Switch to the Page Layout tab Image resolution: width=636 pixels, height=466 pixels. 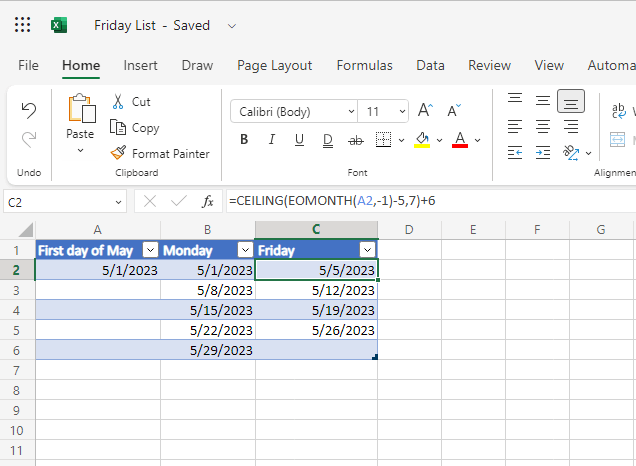coord(275,65)
